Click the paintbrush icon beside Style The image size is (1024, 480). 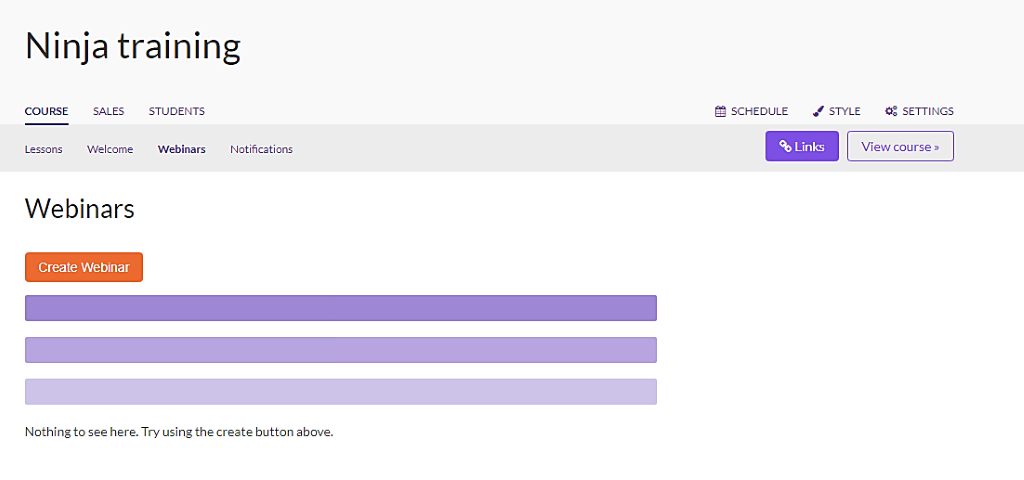818,111
